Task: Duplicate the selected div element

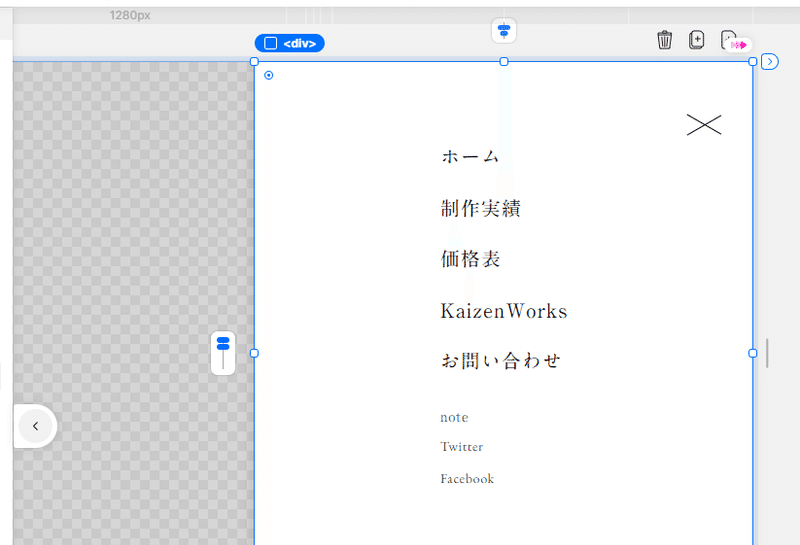Action: tap(696, 40)
